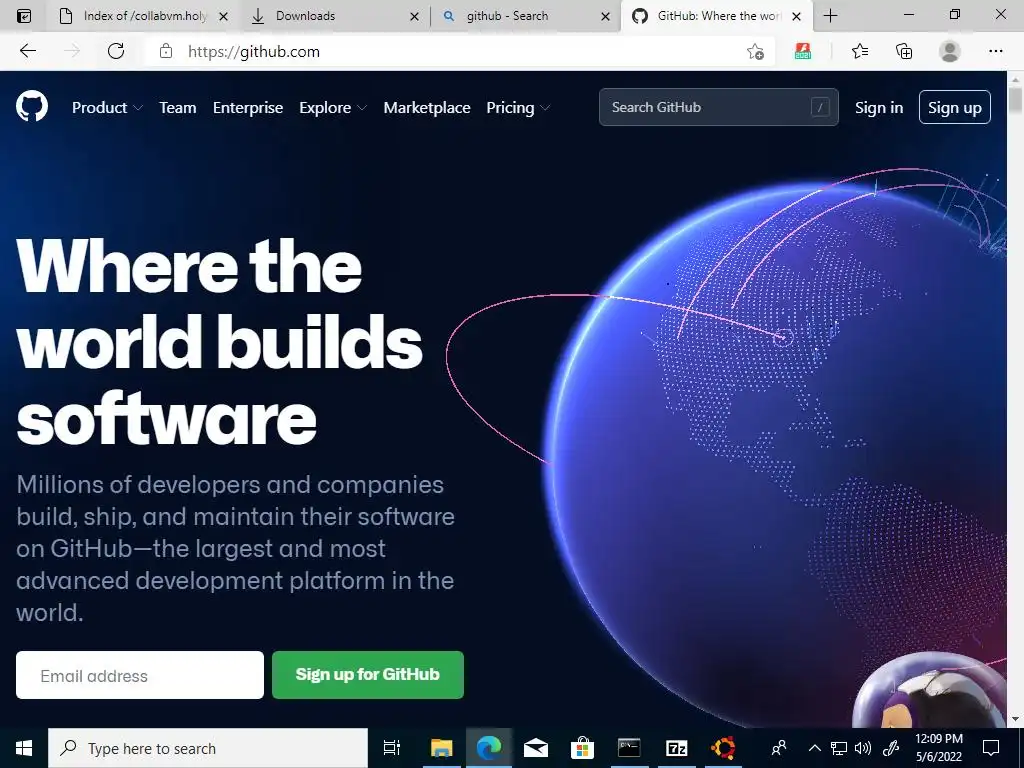Viewport: 1024px width, 768px height.
Task: Open the notification center icon
Action: (991, 748)
